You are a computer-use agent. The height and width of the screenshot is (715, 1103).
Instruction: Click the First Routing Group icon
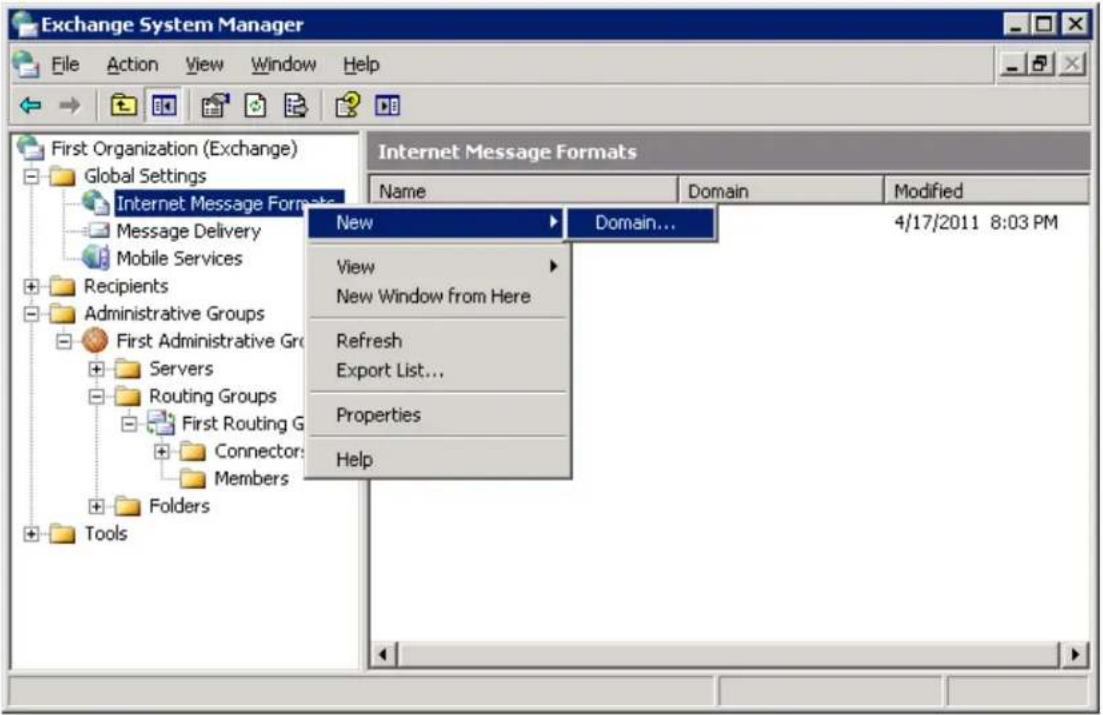pyautogui.click(x=161, y=423)
